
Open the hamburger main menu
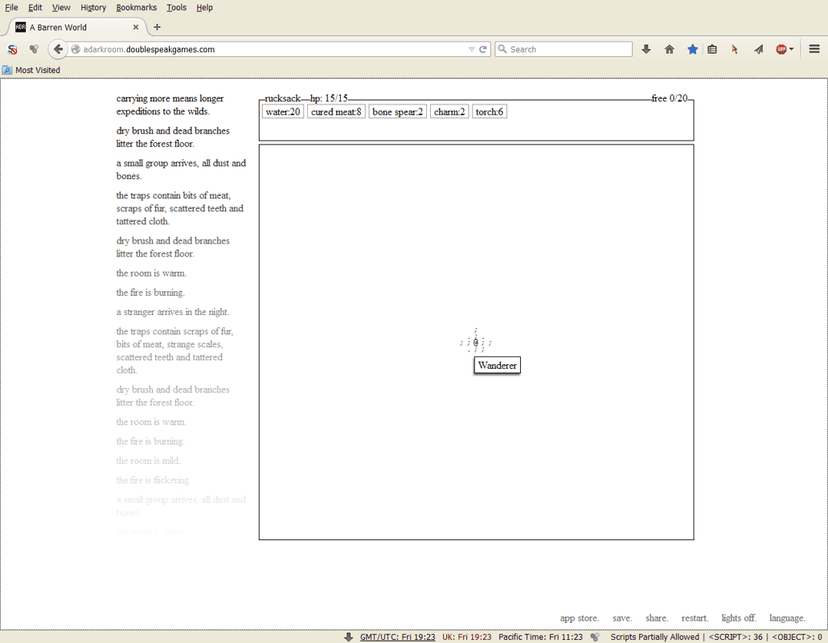click(814, 49)
